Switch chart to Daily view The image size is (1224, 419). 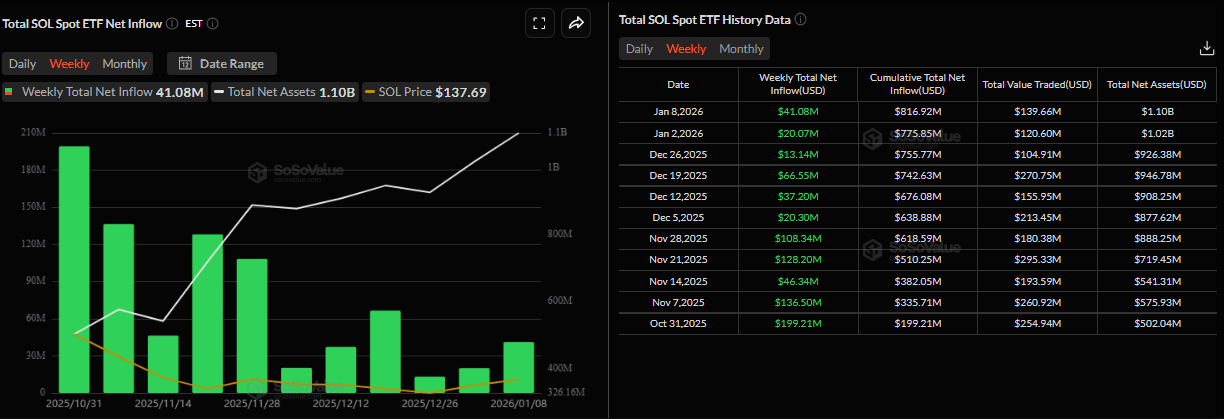(23, 64)
